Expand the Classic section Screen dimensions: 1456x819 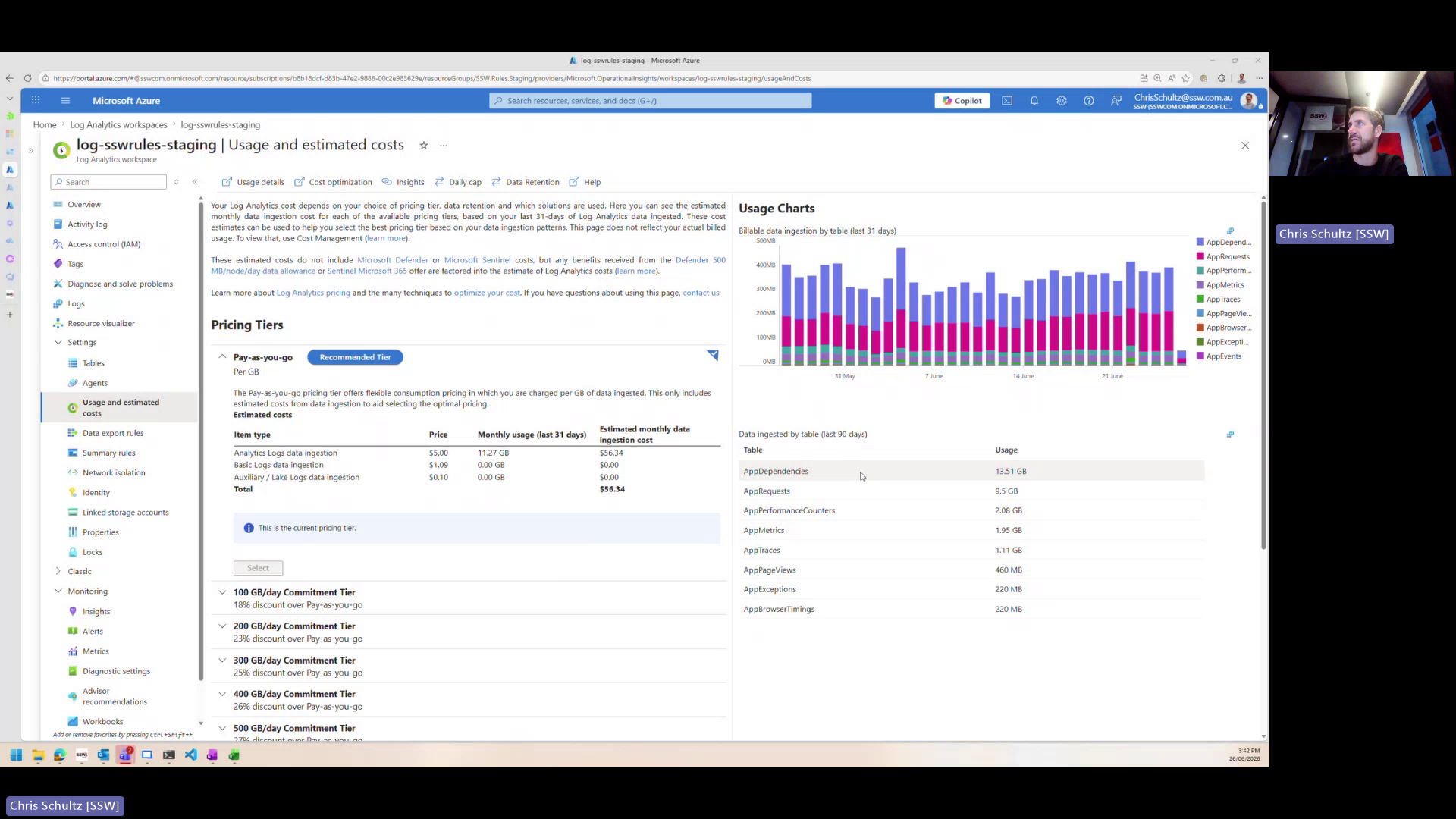pos(58,572)
